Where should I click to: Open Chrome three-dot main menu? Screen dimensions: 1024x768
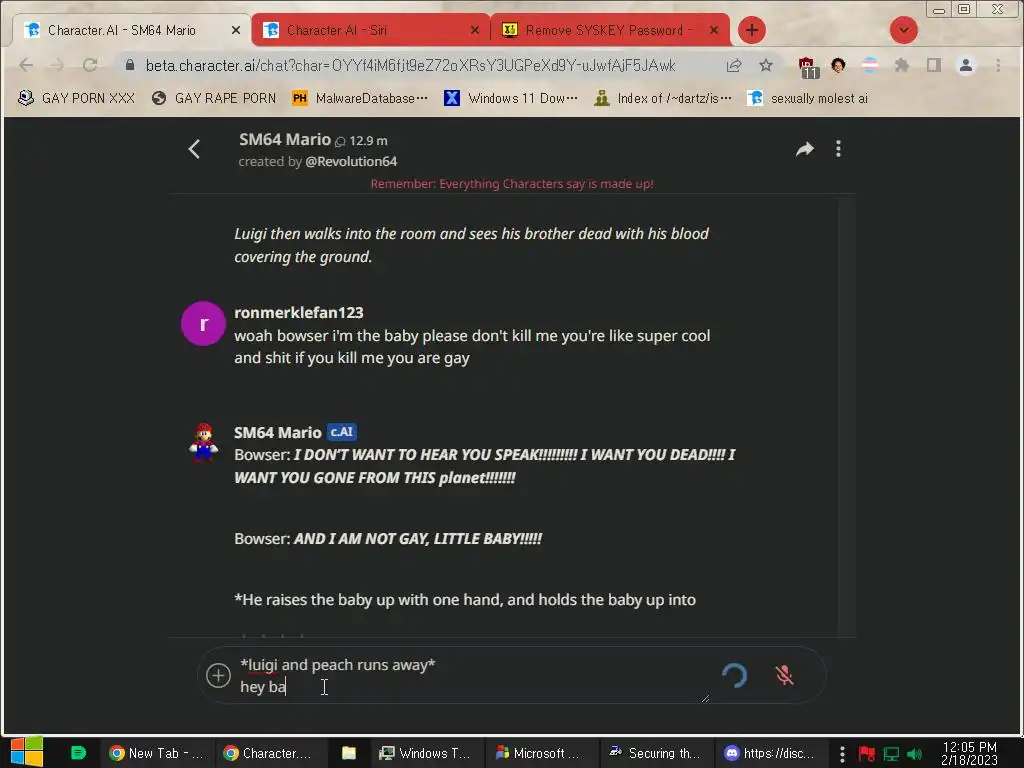[998, 65]
